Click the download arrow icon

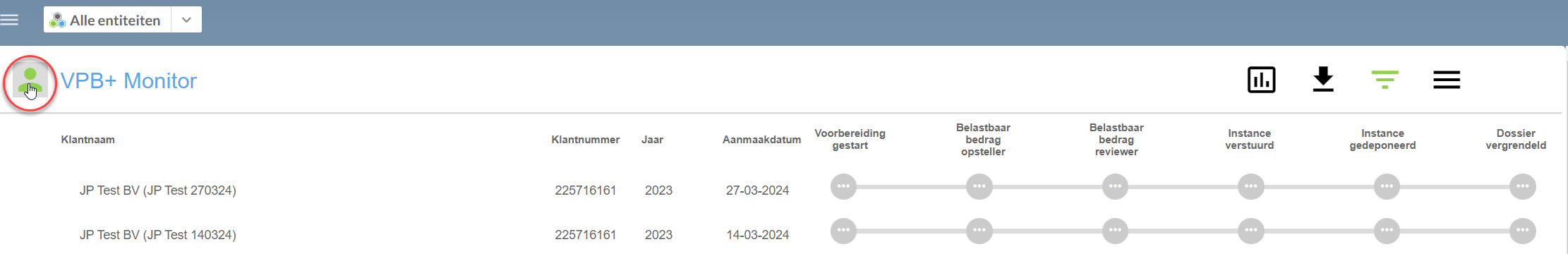point(1323,80)
